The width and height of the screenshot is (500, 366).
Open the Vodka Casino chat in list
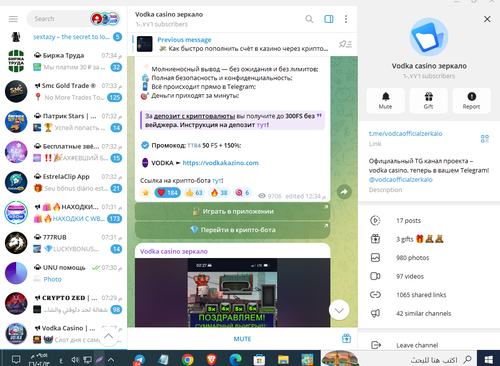click(x=63, y=334)
